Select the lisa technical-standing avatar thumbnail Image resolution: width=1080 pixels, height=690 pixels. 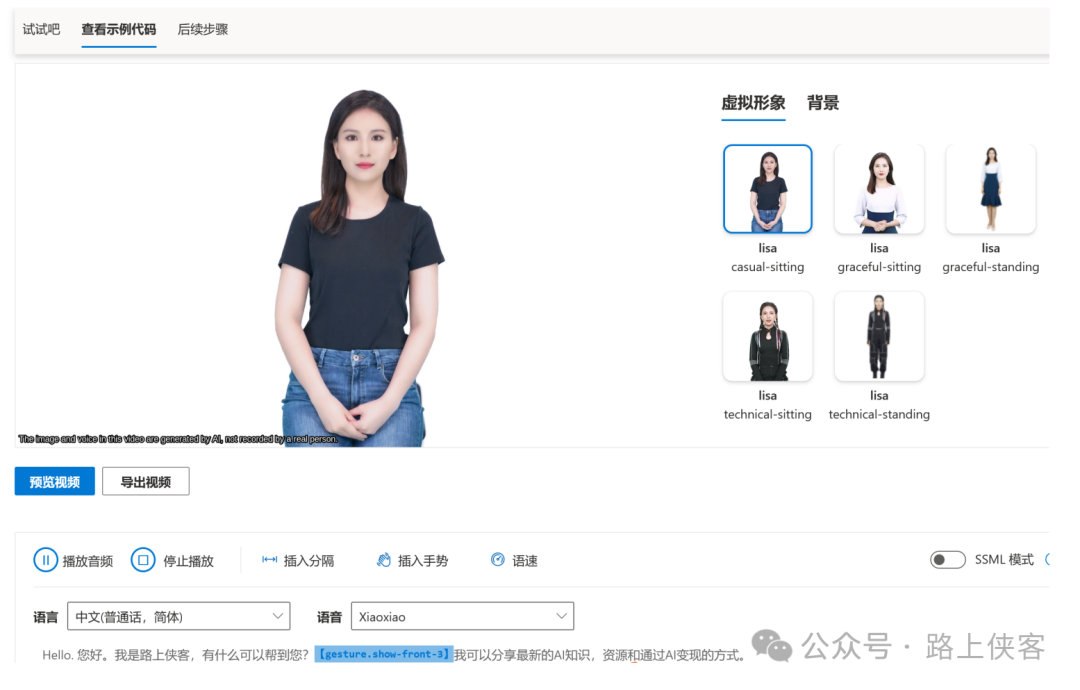[879, 336]
